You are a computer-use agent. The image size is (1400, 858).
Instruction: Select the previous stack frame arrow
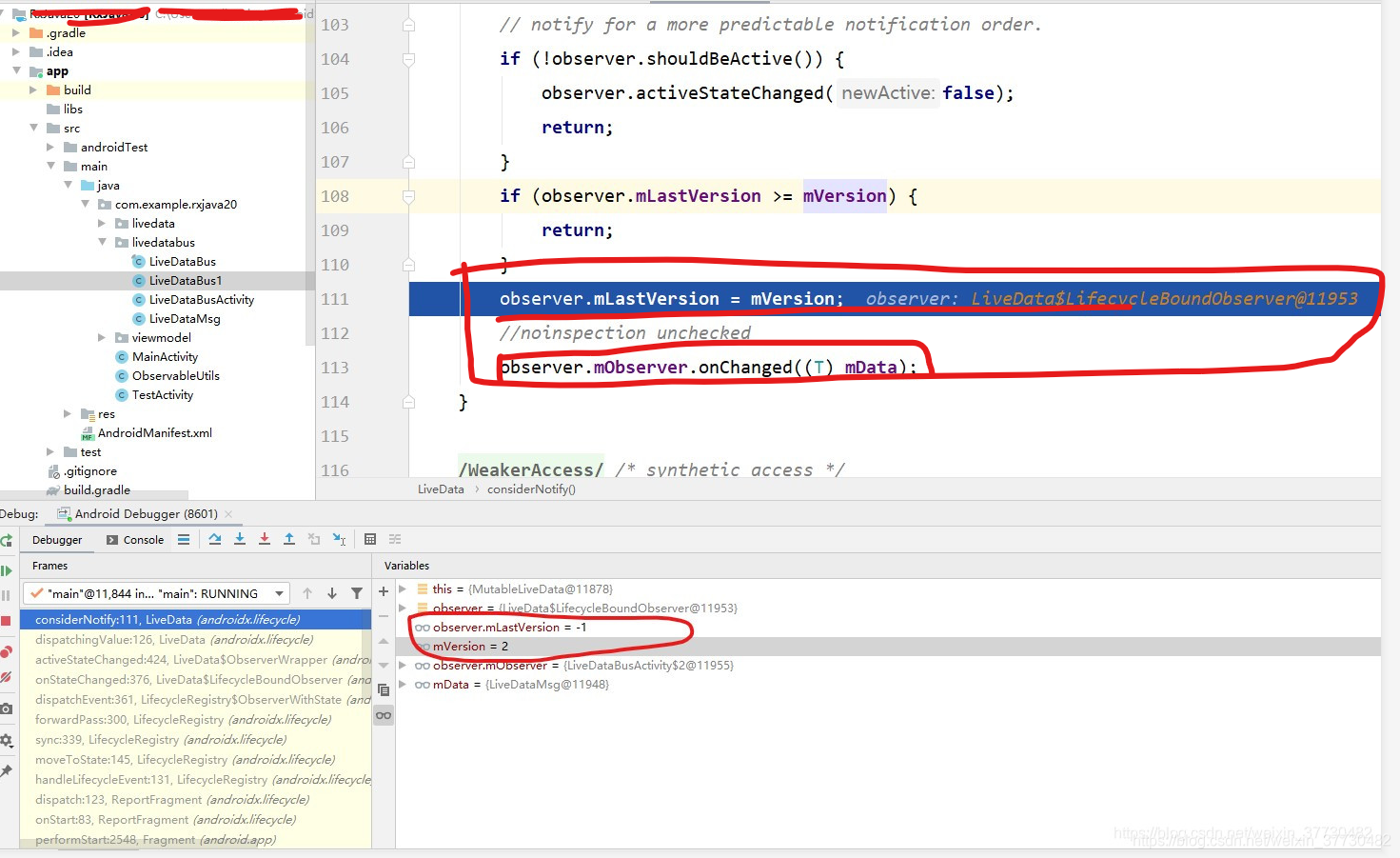pyautogui.click(x=307, y=593)
